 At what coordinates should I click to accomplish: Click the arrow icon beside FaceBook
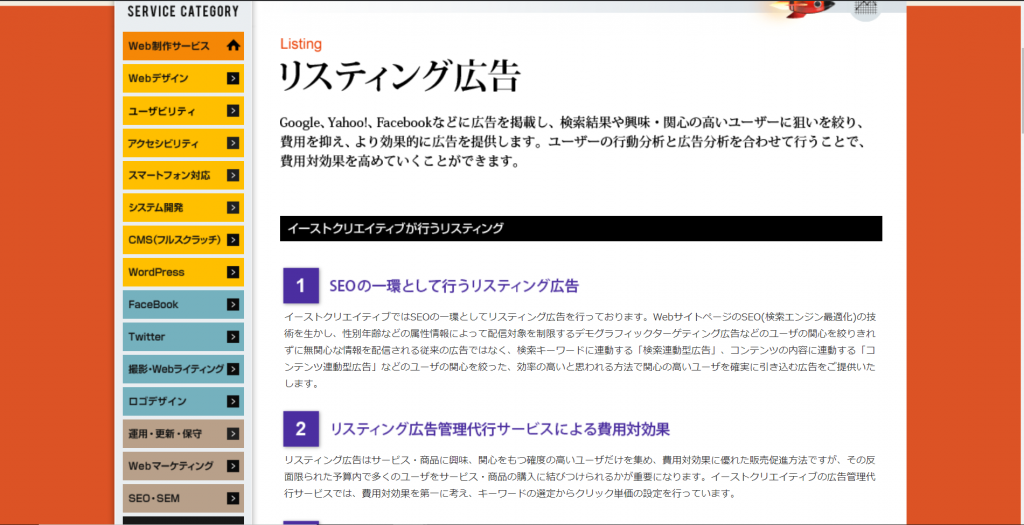tap(233, 305)
